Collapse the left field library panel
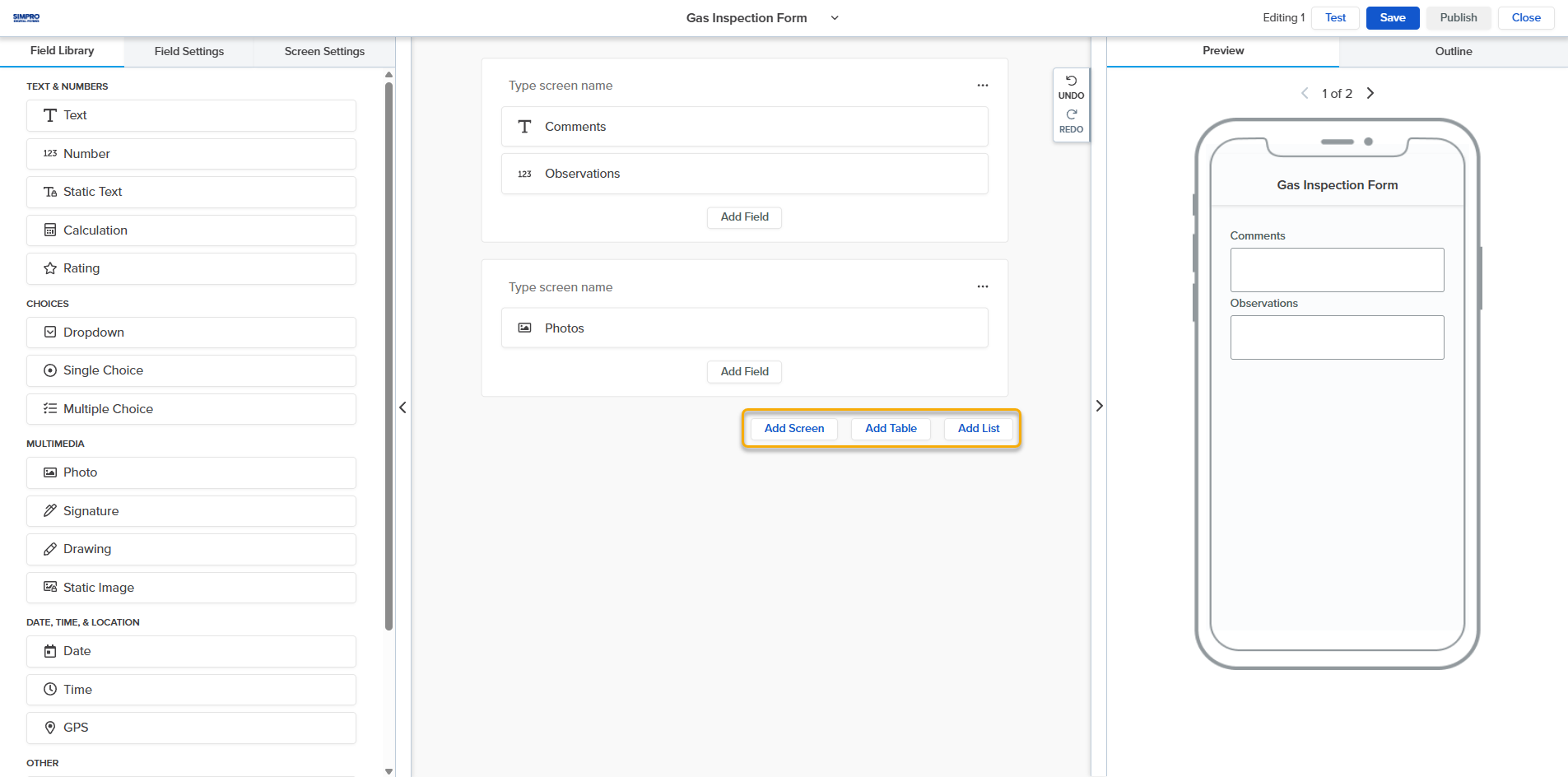The image size is (1568, 777). pyautogui.click(x=402, y=407)
